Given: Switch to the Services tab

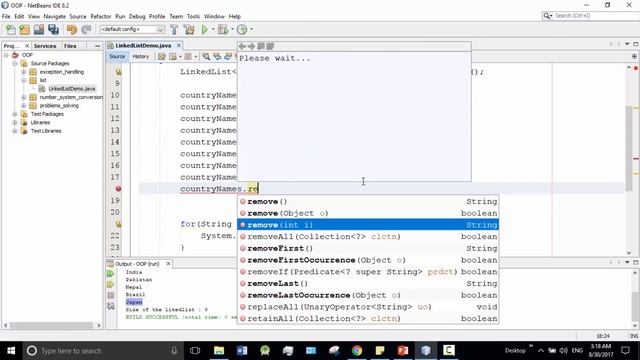Looking at the screenshot, I should (x=45, y=46).
